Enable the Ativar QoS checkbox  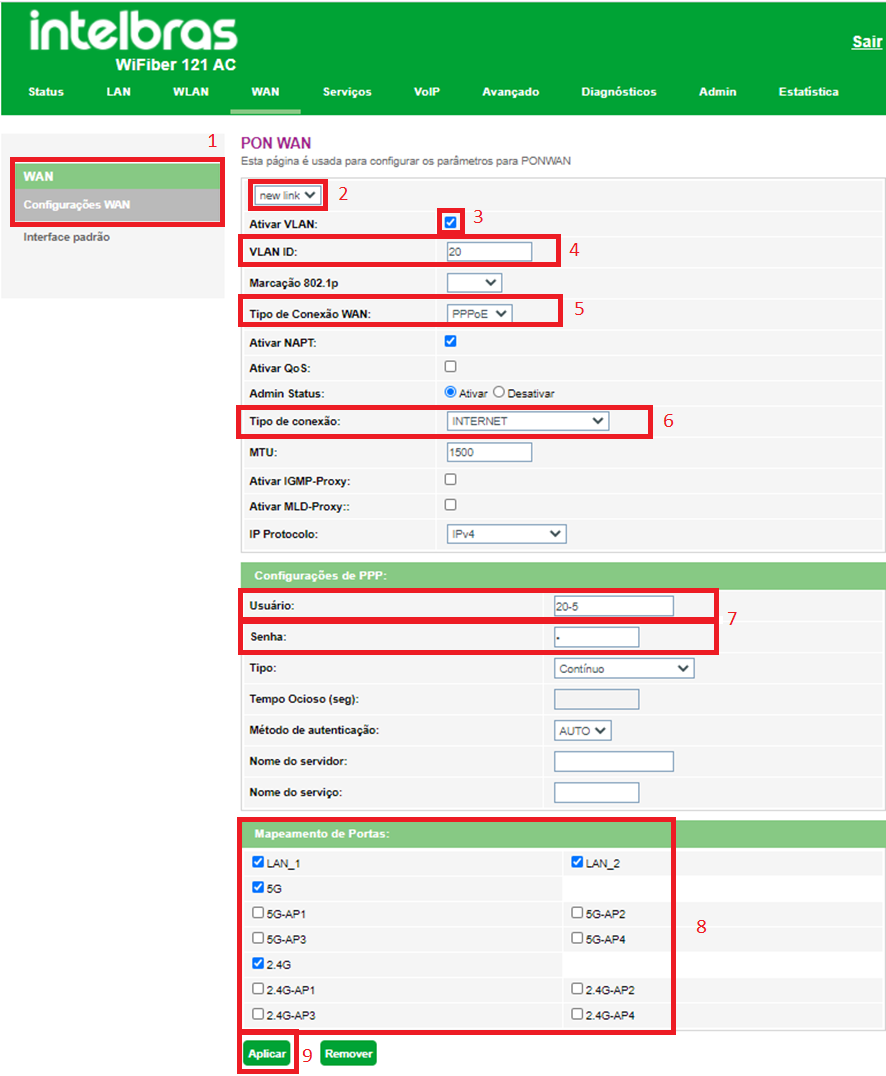(450, 366)
